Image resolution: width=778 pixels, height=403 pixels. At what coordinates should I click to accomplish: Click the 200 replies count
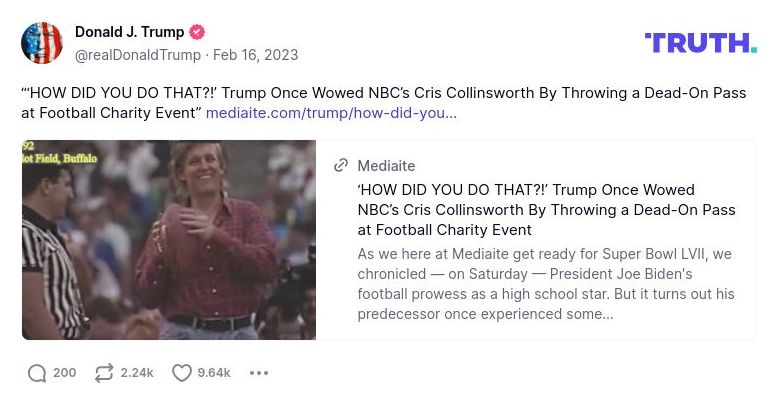[x=64, y=373]
